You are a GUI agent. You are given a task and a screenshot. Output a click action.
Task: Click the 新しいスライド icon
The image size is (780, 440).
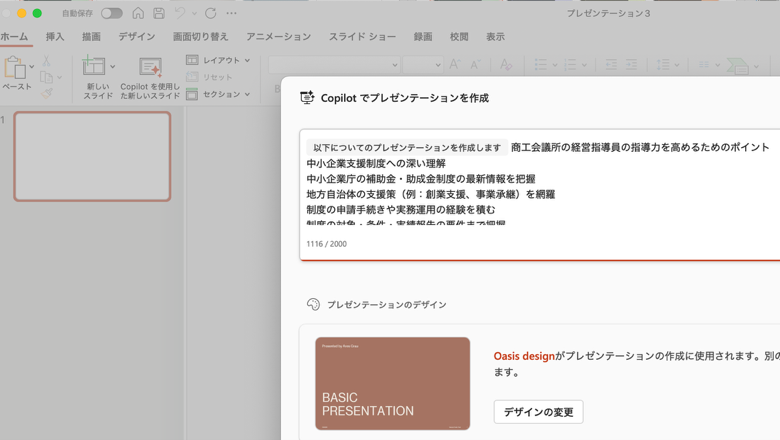94,67
